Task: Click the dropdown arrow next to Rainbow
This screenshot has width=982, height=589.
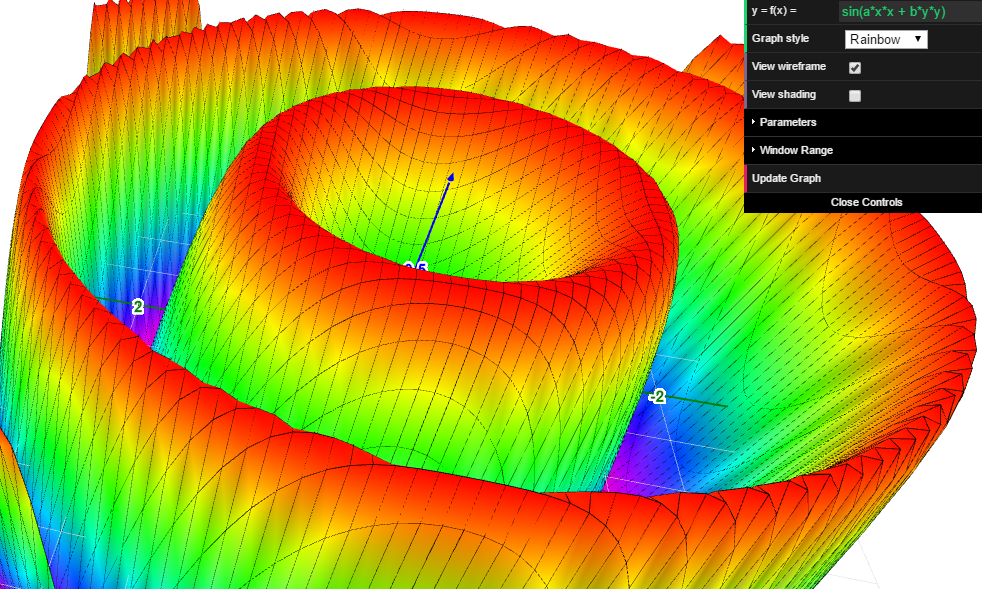Action: tap(918, 40)
